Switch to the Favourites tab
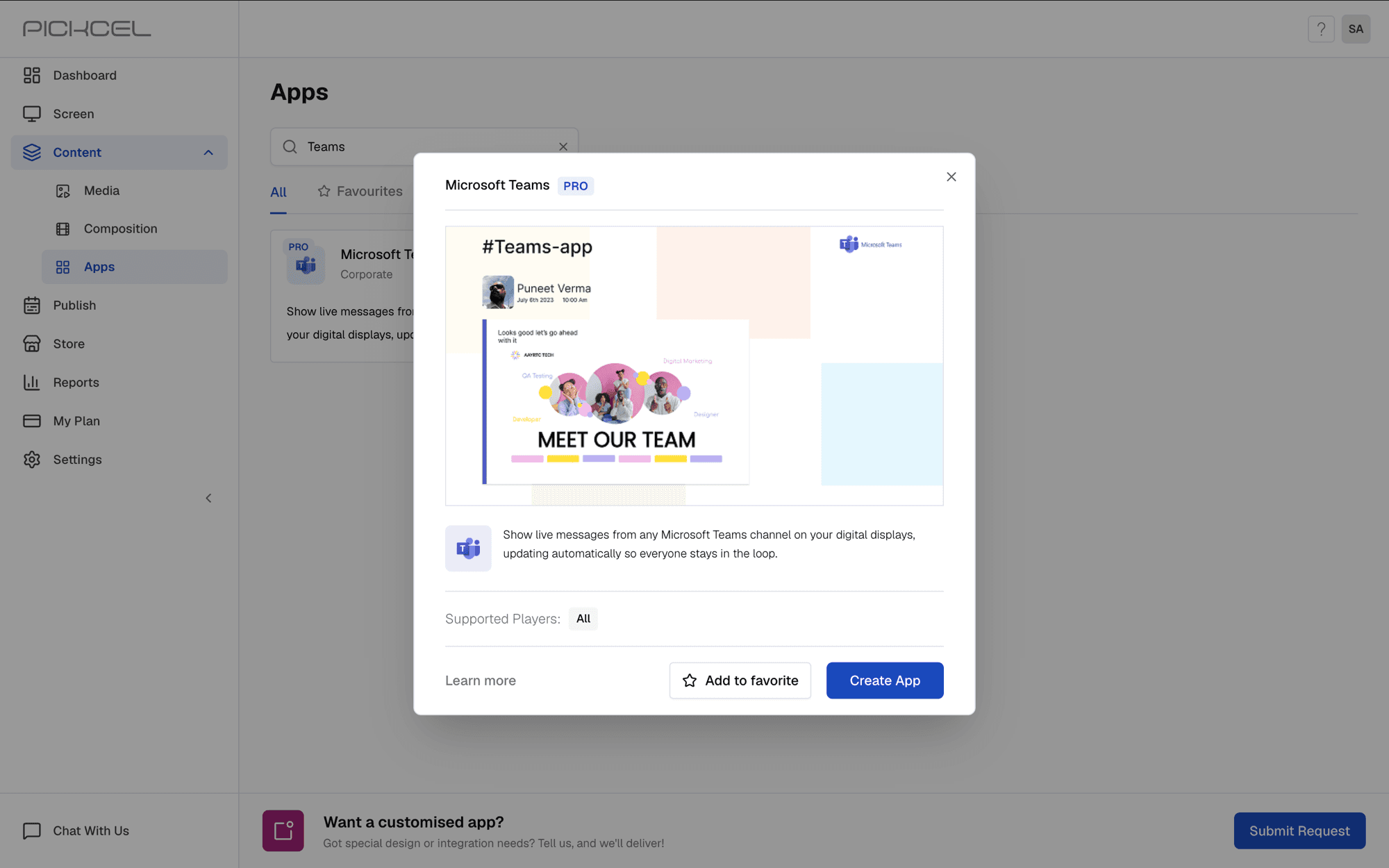1389x868 pixels. 360,192
